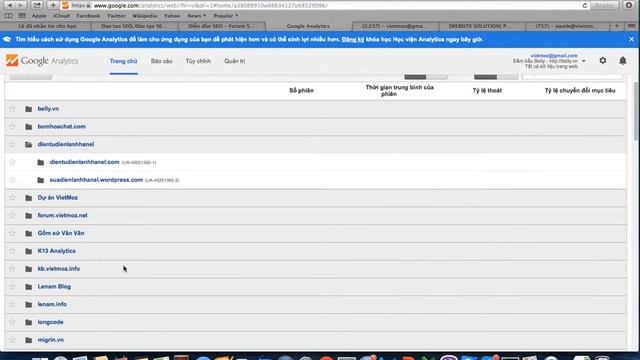Click star icon beside Lenam Blog
This screenshot has height=360, width=640.
pos(12,287)
